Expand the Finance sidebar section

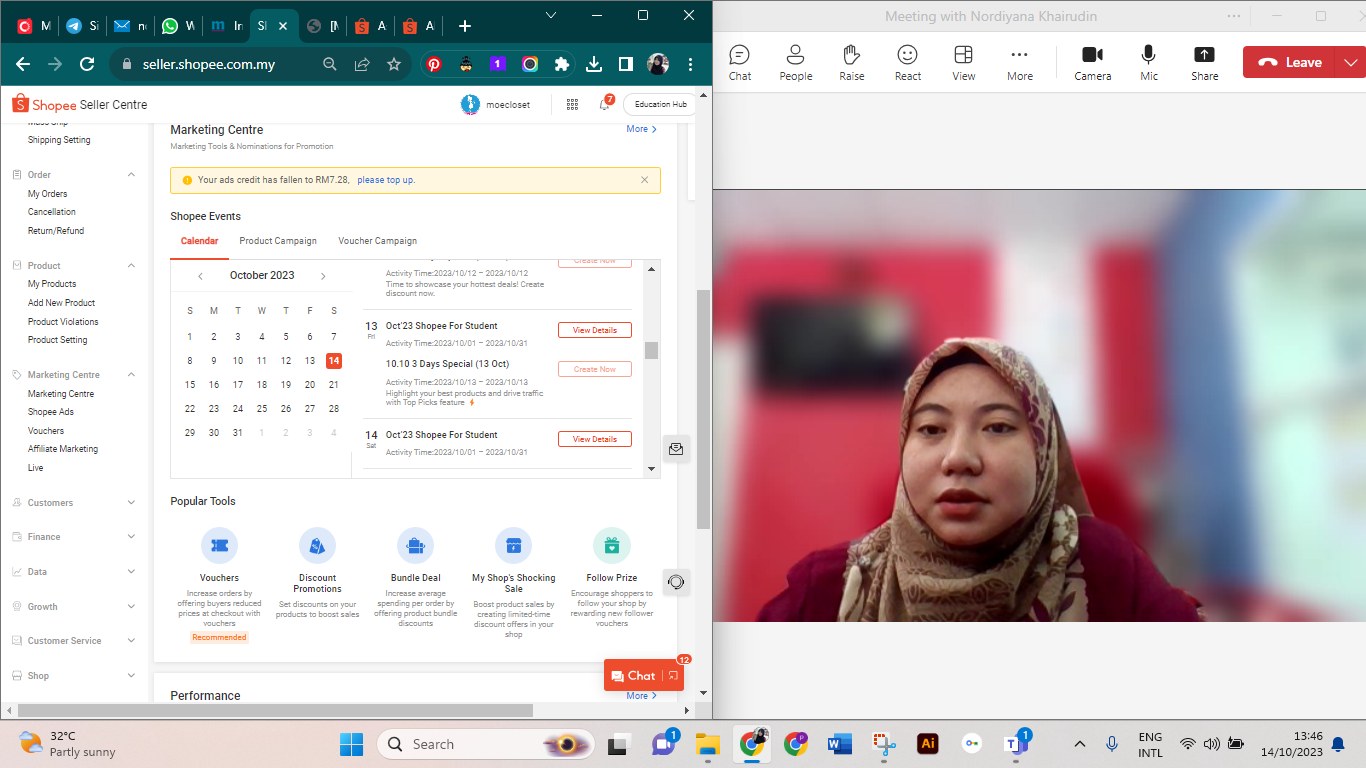(x=131, y=537)
